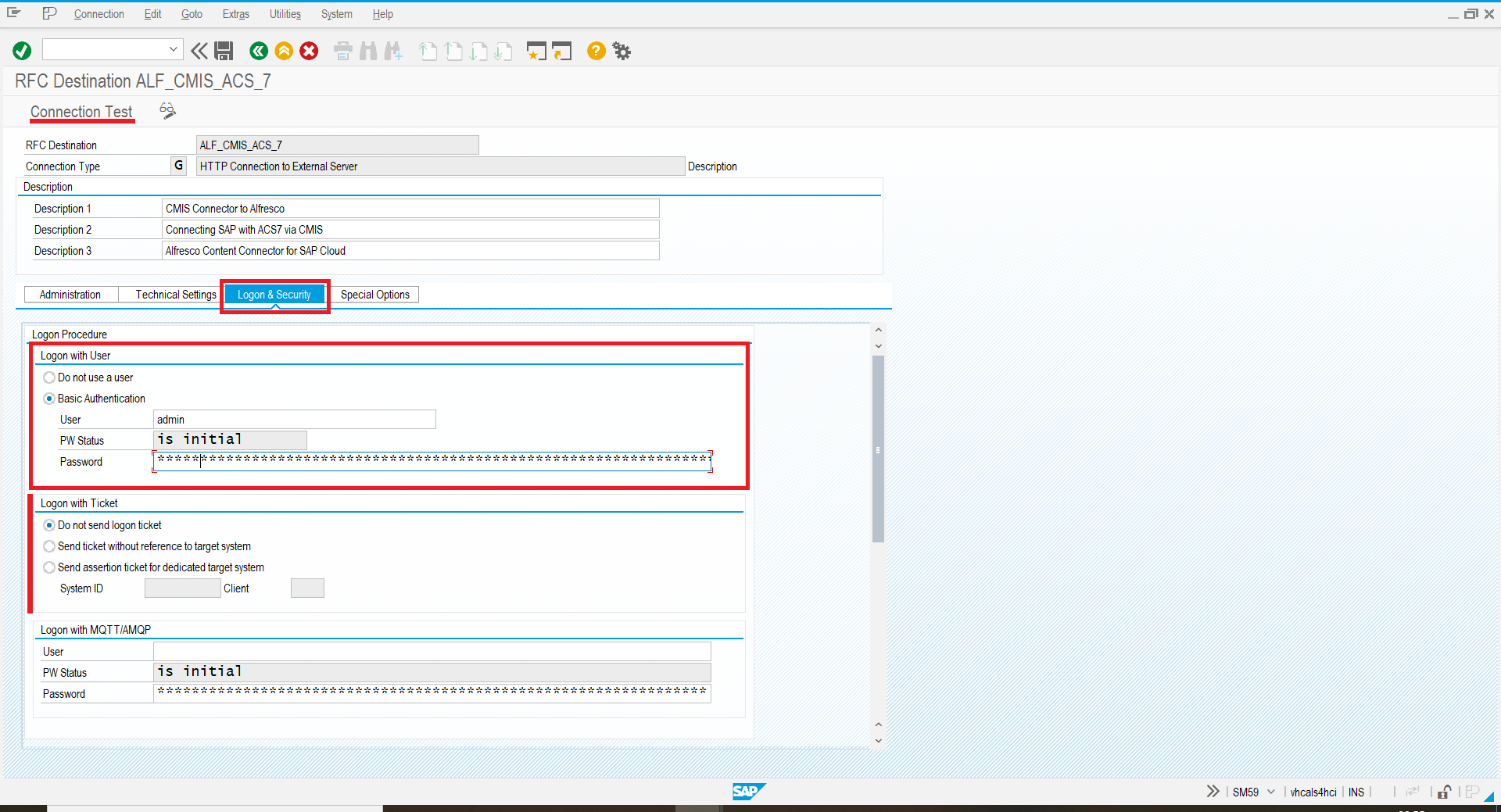Screen dimensions: 1501x812
Task: Click the green Back arrow icon
Action: (x=258, y=51)
